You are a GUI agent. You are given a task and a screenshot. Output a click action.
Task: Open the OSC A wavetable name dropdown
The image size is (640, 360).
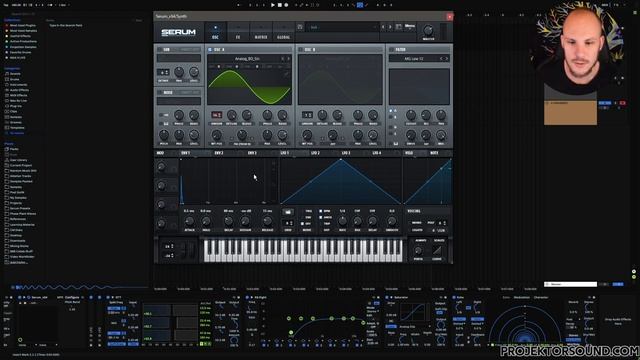[247, 59]
